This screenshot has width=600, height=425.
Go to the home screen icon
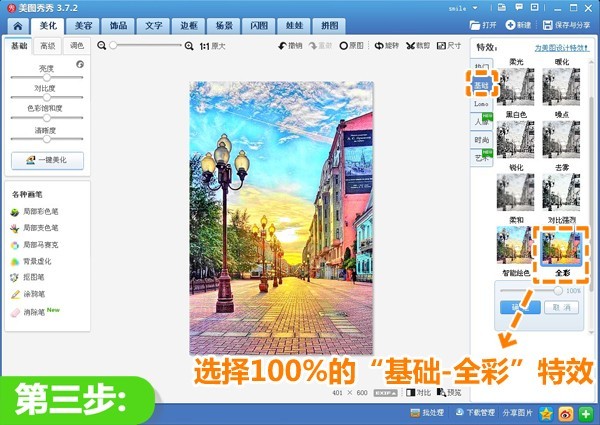[x=18, y=26]
